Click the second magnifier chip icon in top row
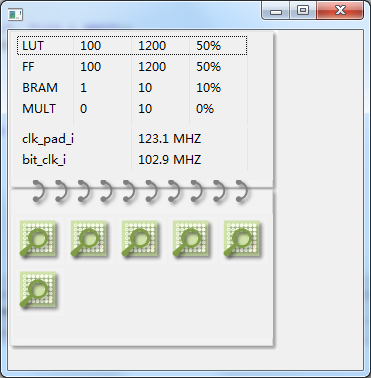371x378 pixels. (x=89, y=239)
